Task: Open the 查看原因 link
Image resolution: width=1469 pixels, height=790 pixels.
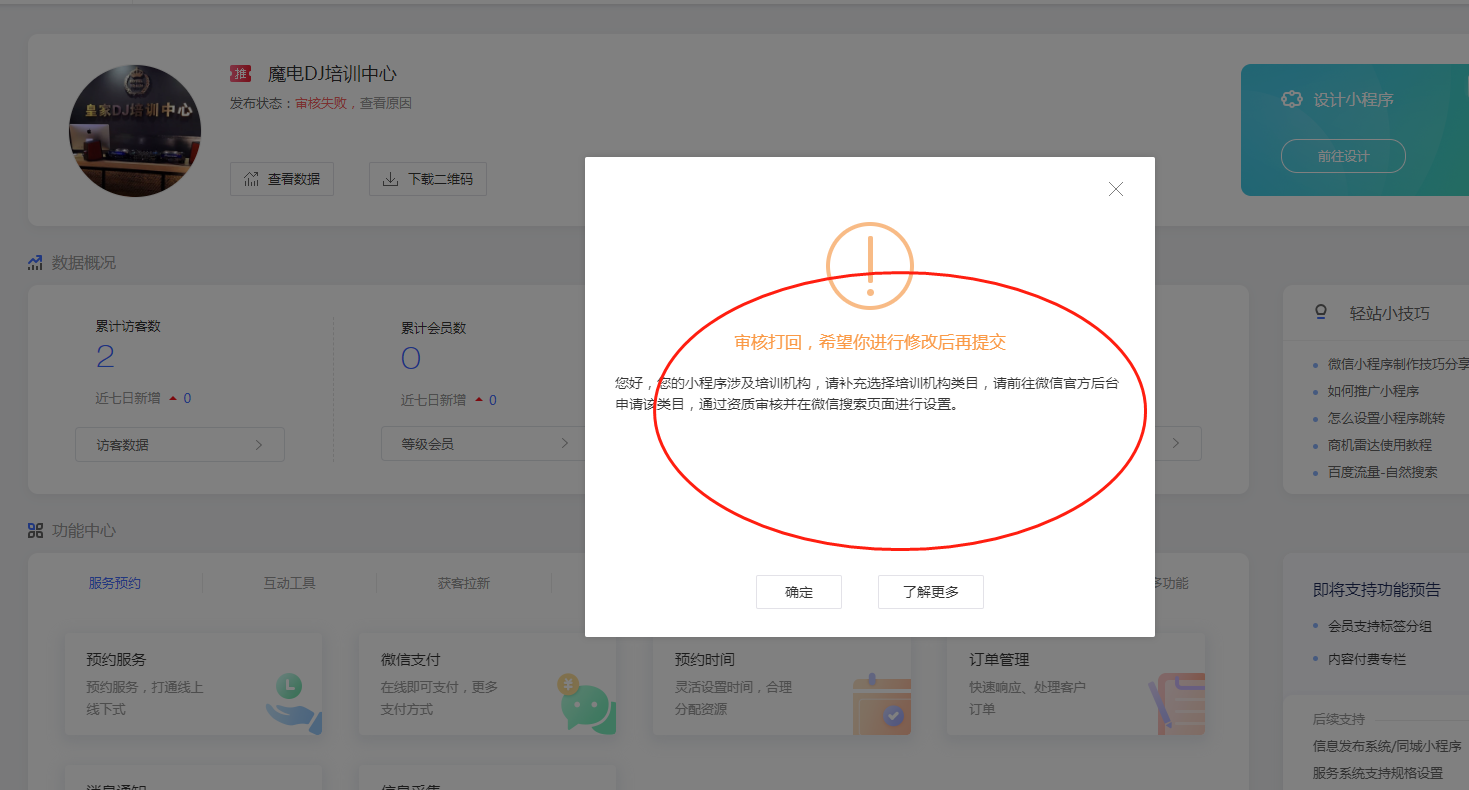Action: (386, 103)
